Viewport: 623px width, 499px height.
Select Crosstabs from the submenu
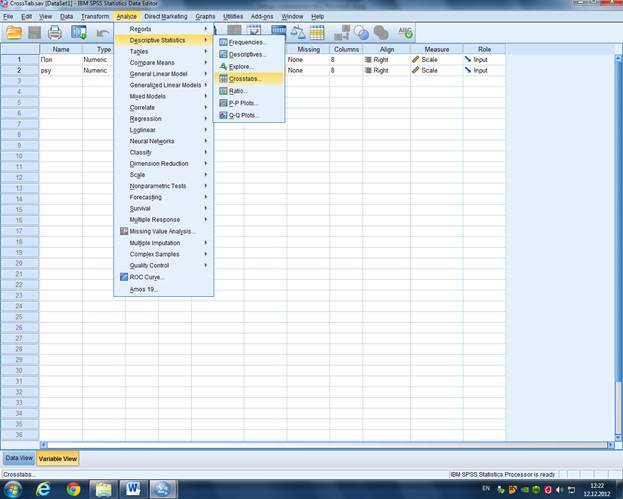pyautogui.click(x=245, y=78)
